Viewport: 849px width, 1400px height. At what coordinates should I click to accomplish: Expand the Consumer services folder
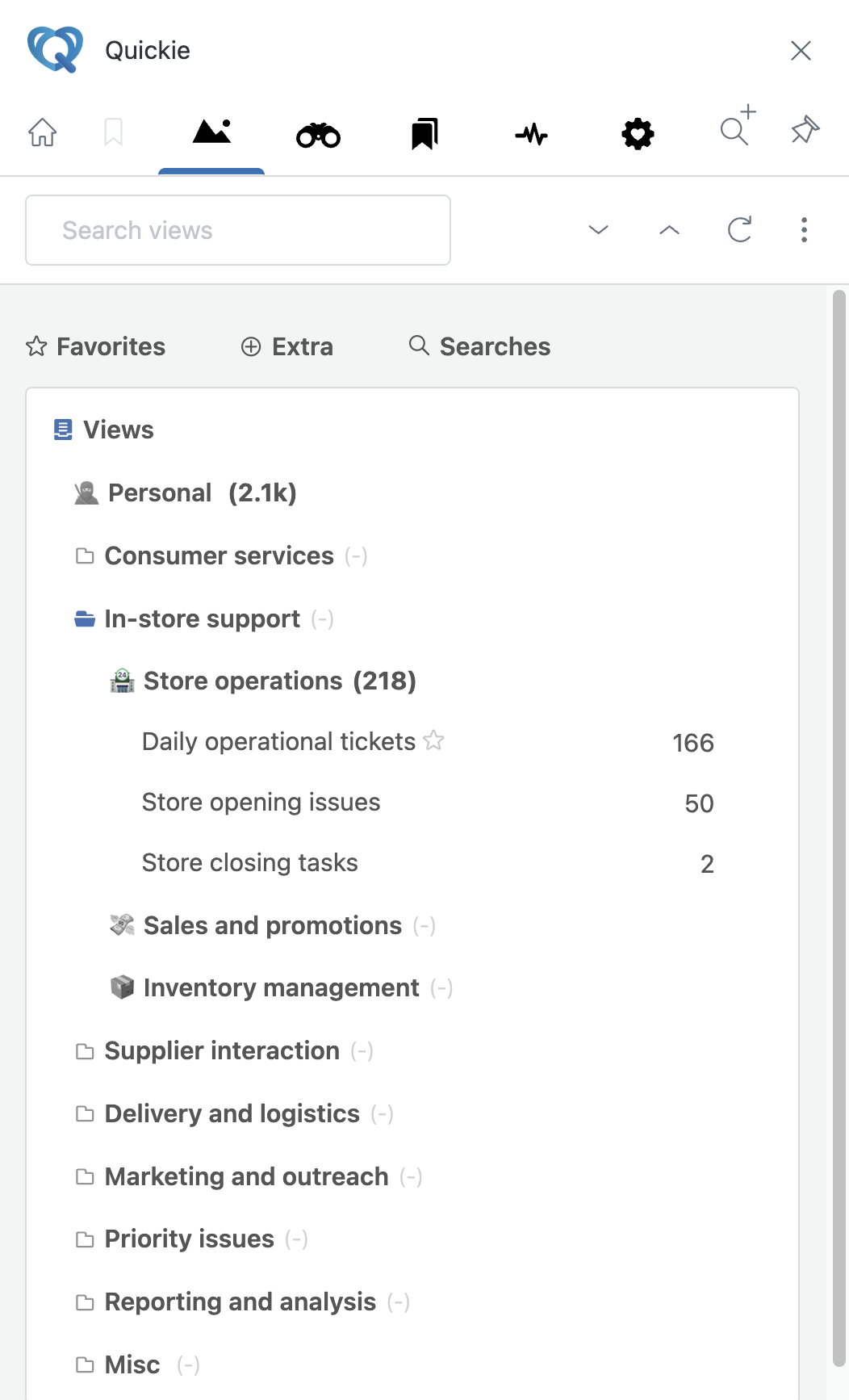click(221, 556)
